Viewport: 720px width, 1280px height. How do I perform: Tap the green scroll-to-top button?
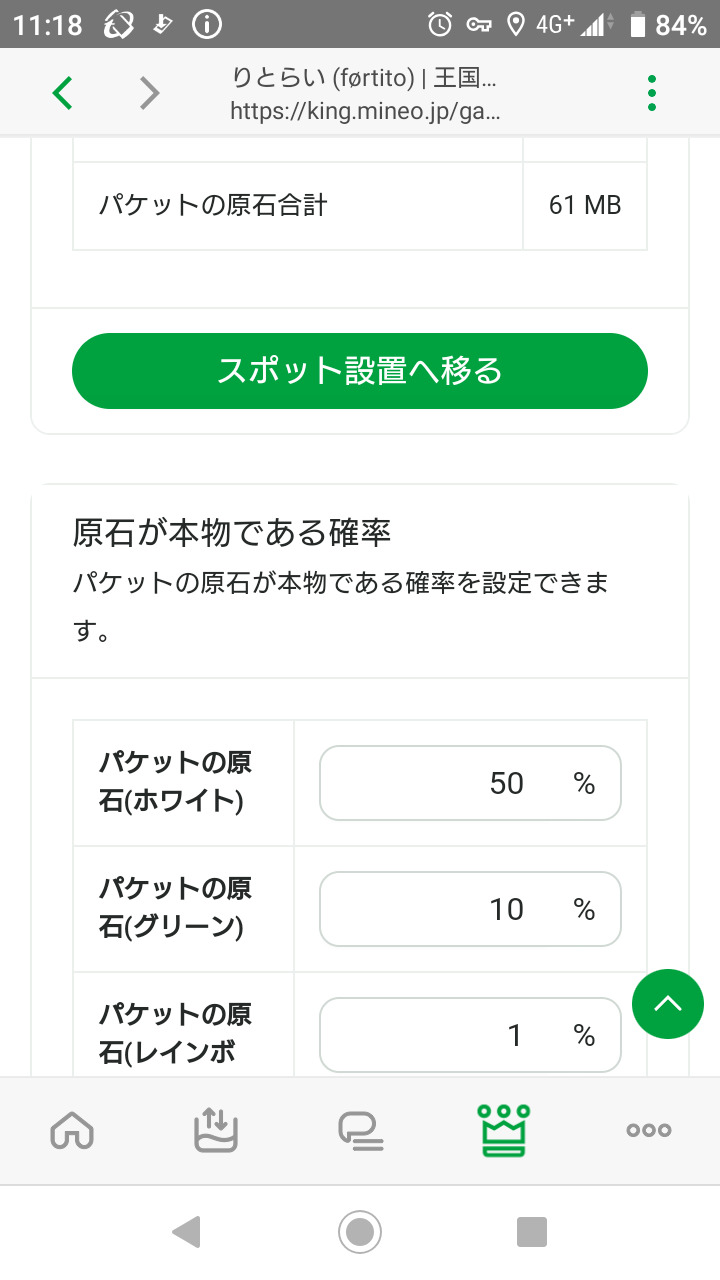(668, 1005)
